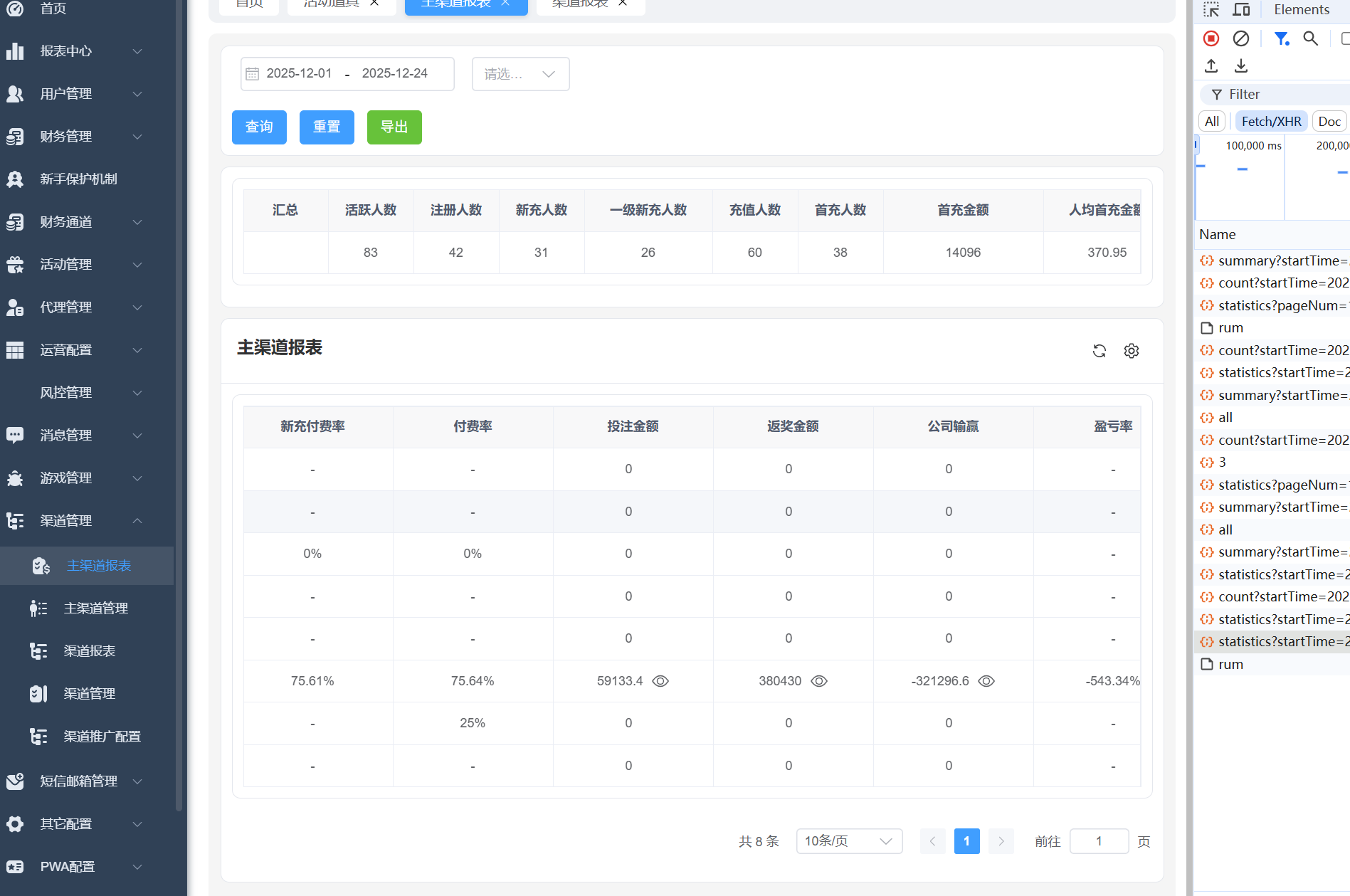Select the Fetch/XHR network filter chip
This screenshot has width=1350, height=896.
pos(1271,122)
